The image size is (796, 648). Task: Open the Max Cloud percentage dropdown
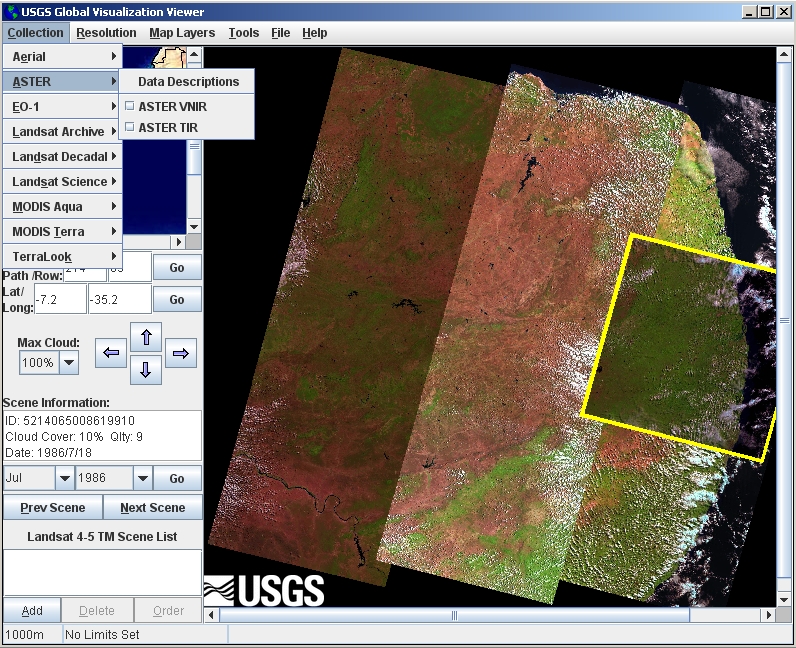[69, 363]
